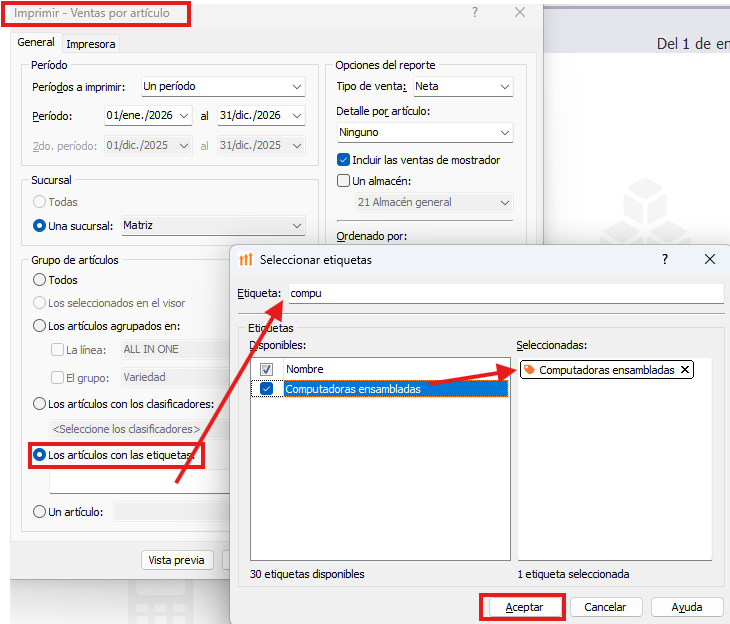Click the Aceptar button
Screen dimensions: 730x624
click(x=524, y=607)
